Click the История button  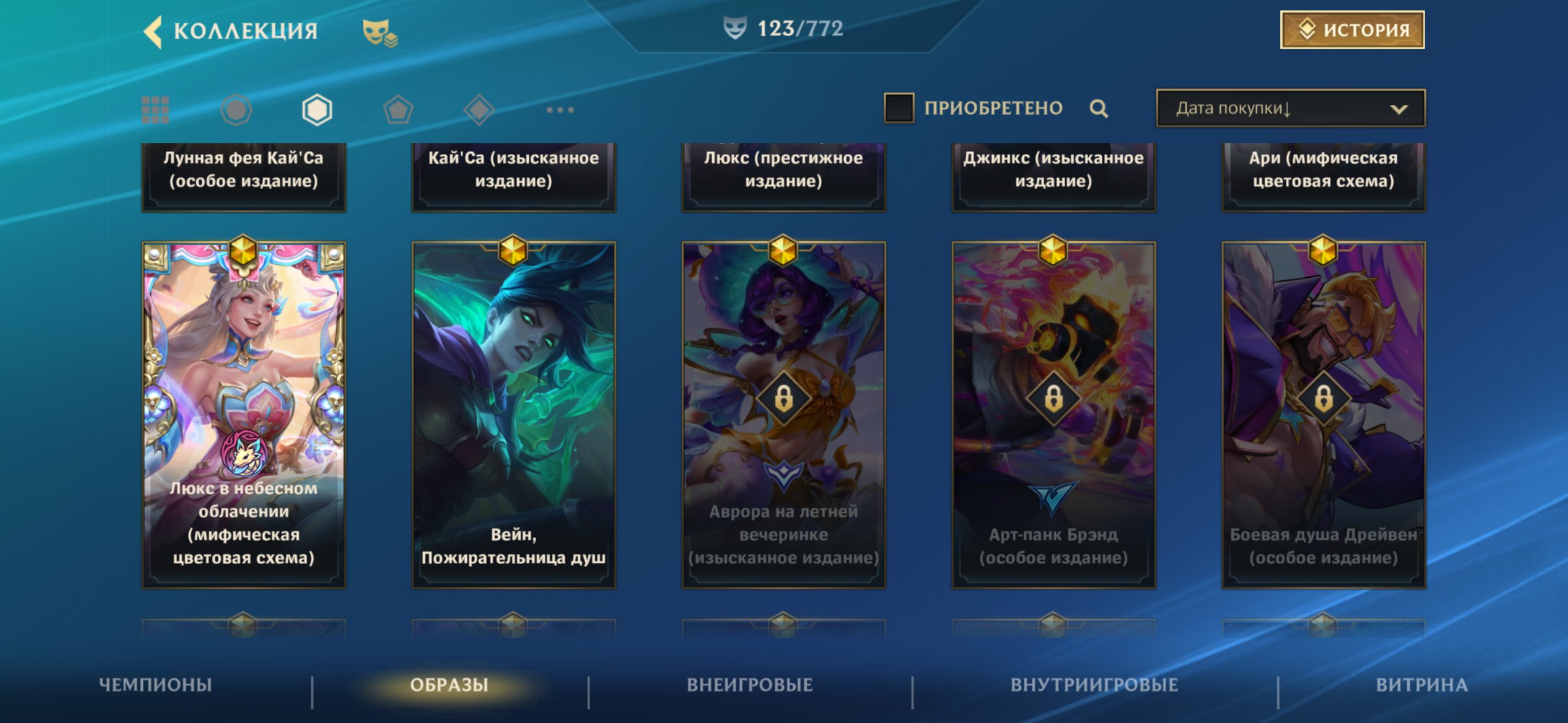(1352, 29)
